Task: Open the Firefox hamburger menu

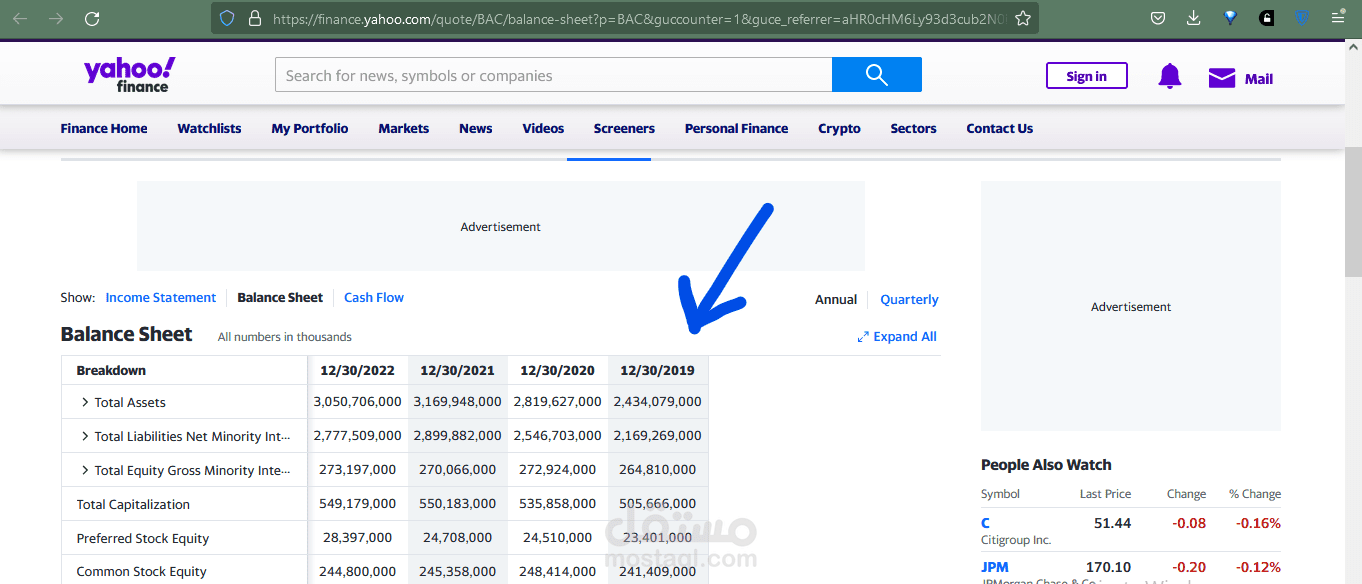Action: [1338, 18]
